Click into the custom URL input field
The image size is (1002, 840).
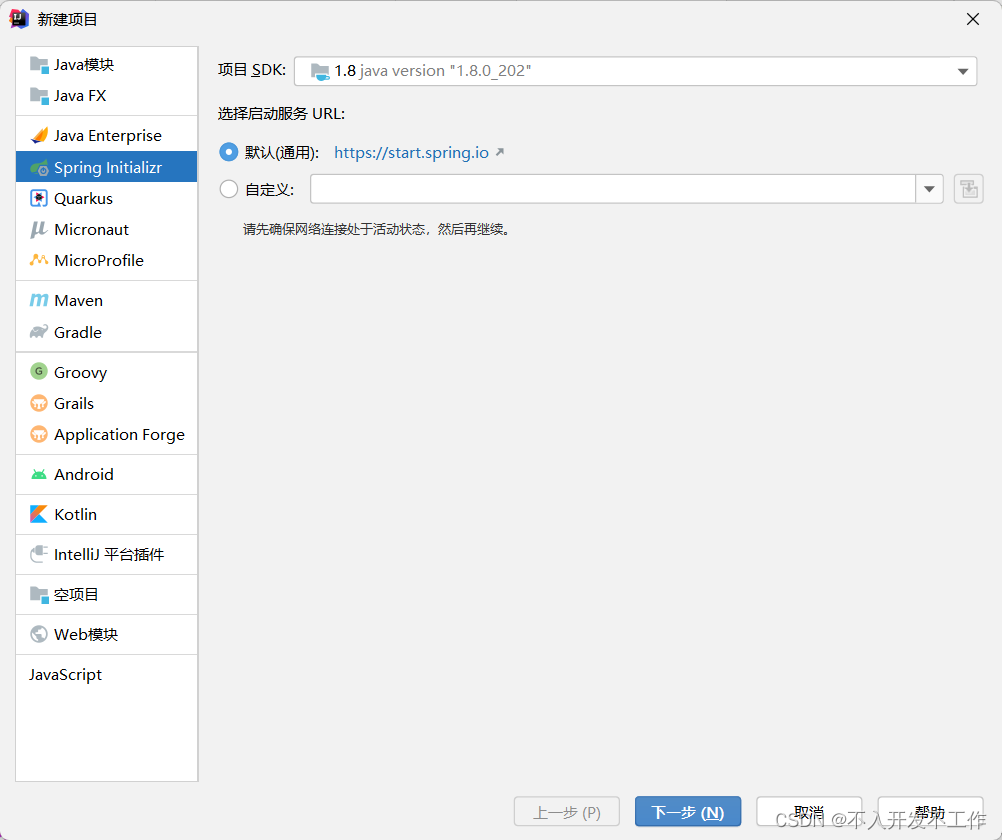click(x=613, y=189)
